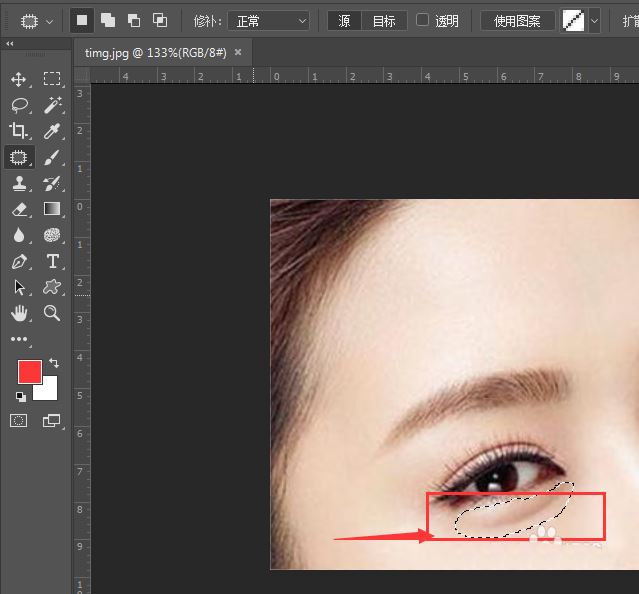
Task: Select the Crop tool
Action: 18,131
